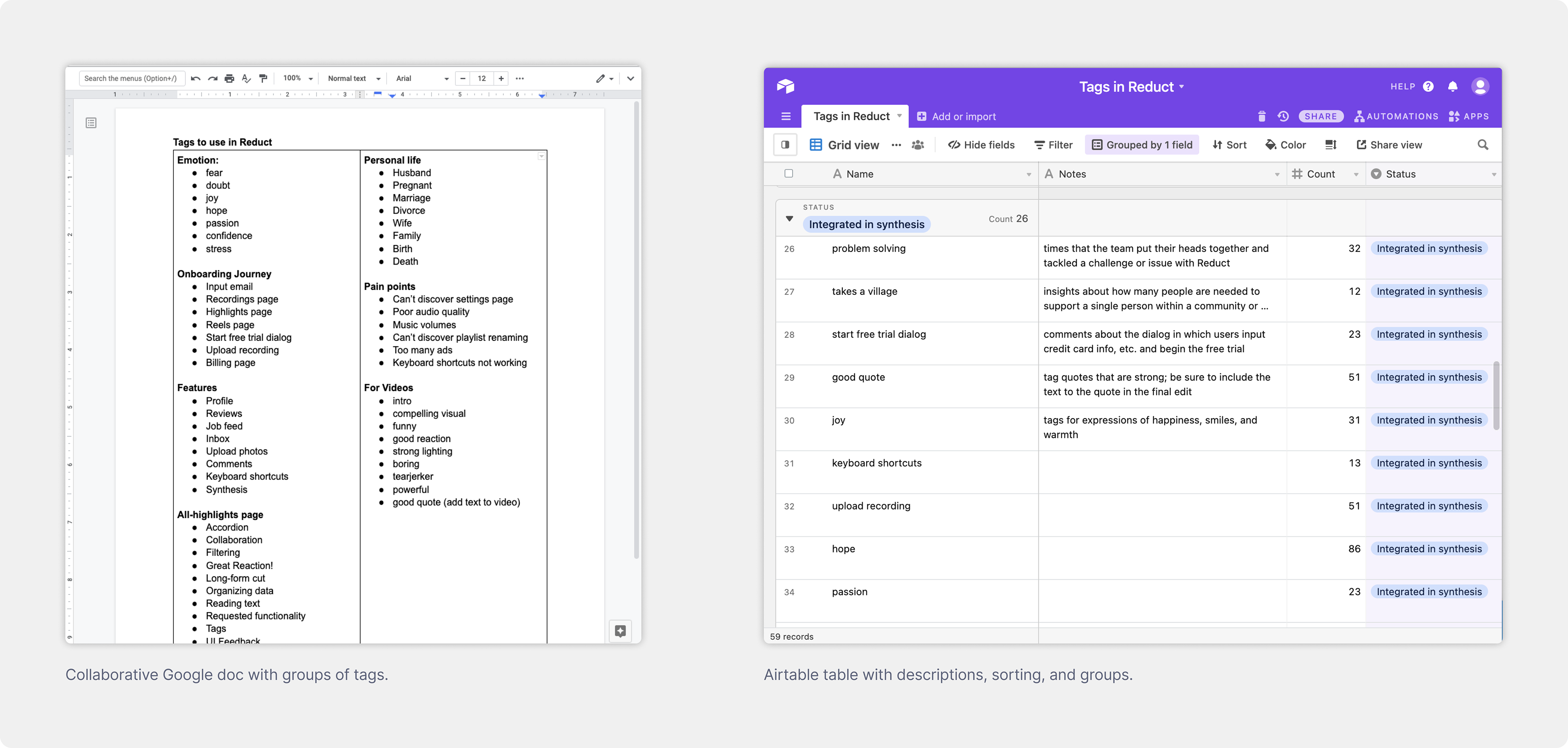Screen dimensions: 1568x748
Task: Click the right indent marker on Docs ruler
Action: [x=542, y=96]
